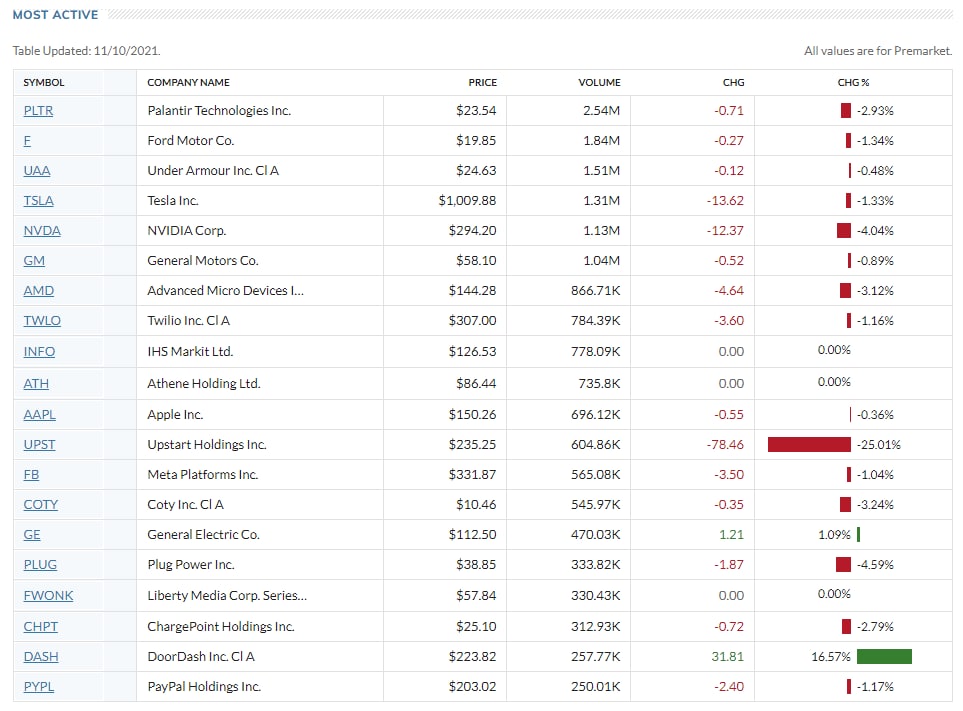Viewport: 963px width, 711px height.
Task: Follow the NVDA symbol link
Action: 42,231
